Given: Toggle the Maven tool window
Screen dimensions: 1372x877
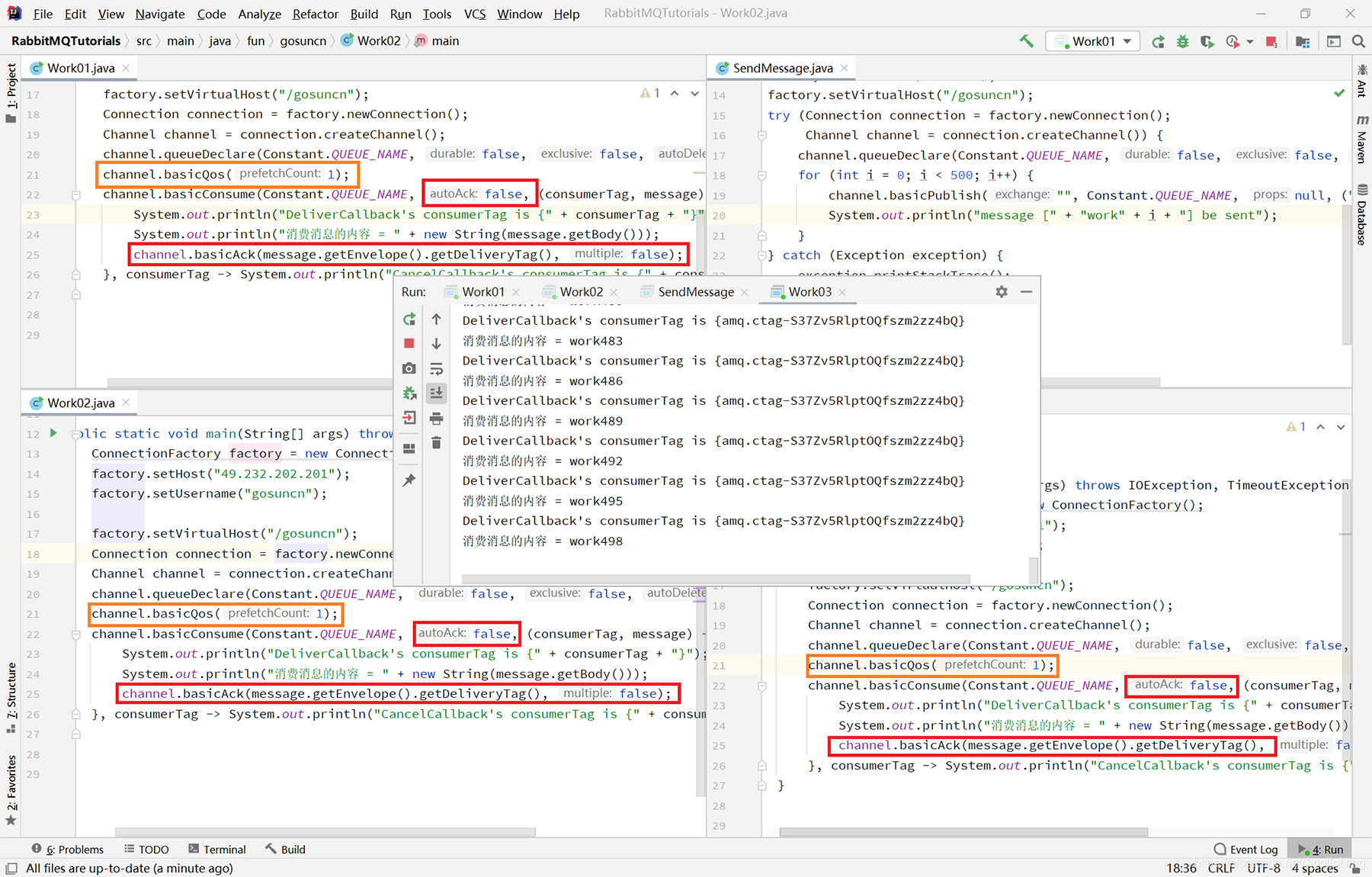Looking at the screenshot, I should (1362, 139).
